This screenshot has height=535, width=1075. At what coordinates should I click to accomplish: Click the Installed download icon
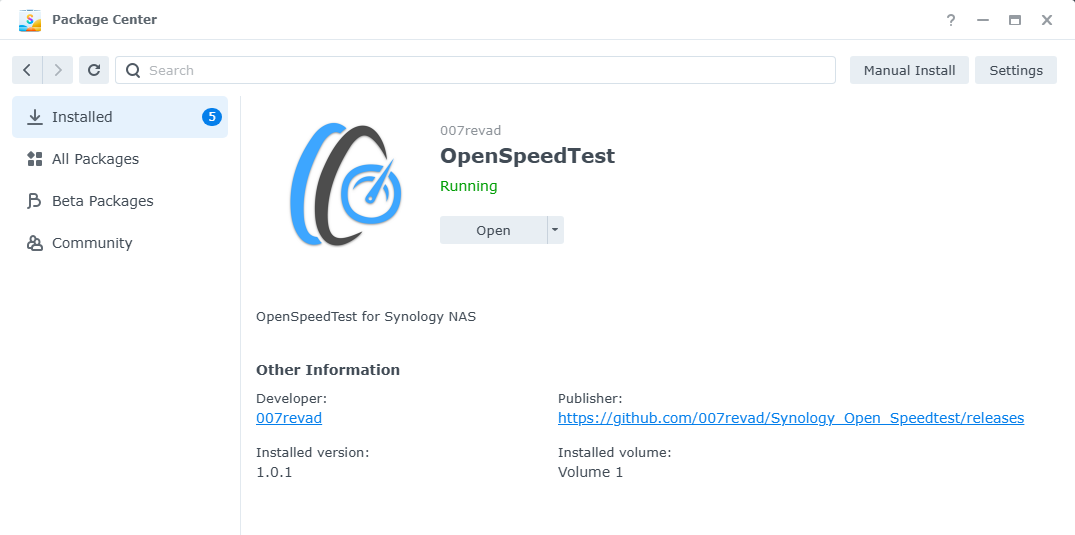(35, 117)
